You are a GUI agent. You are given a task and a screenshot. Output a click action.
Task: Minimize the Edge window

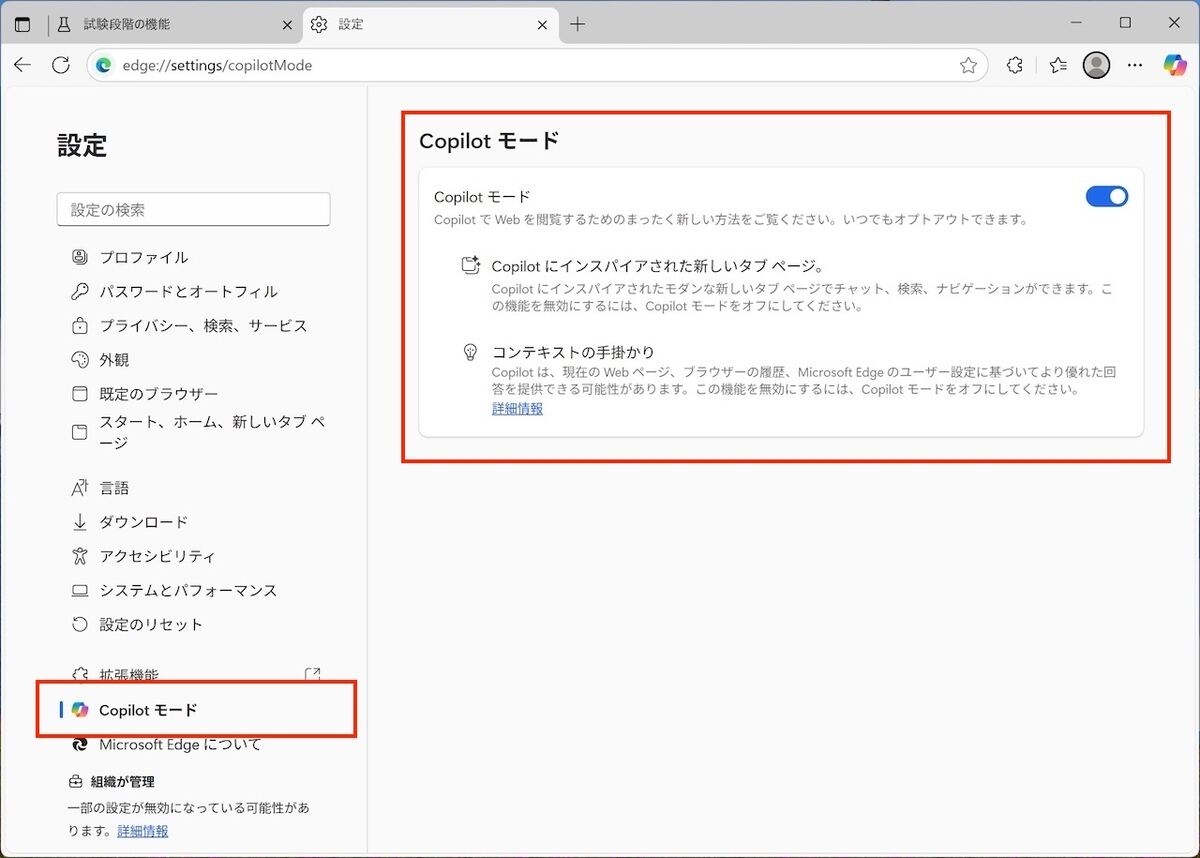point(1076,22)
